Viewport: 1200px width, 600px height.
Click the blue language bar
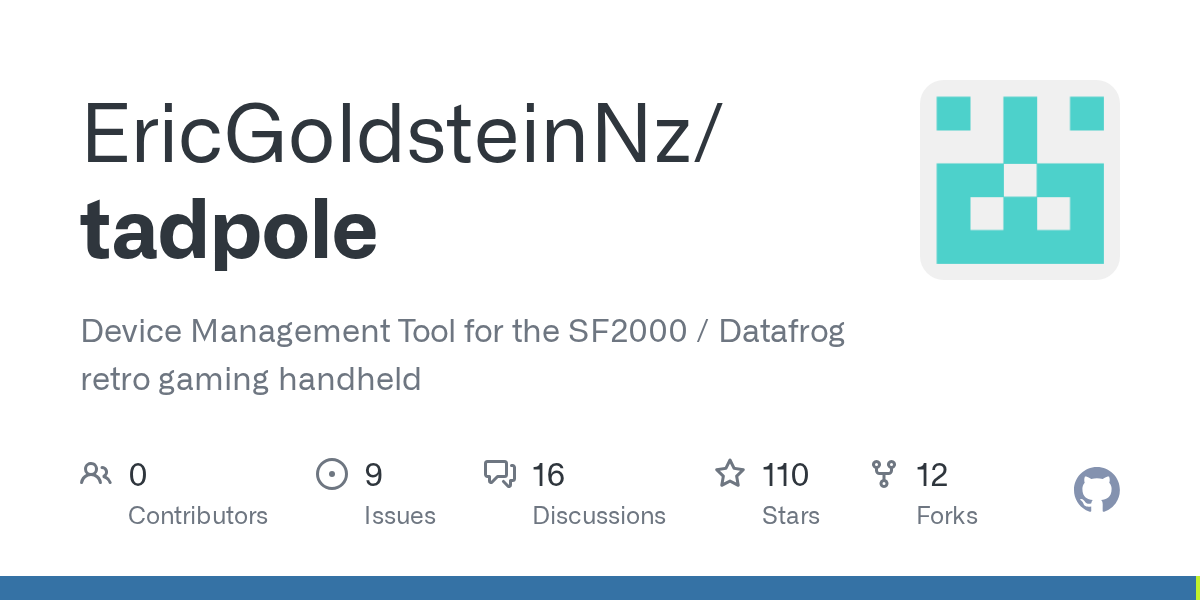pos(598,588)
